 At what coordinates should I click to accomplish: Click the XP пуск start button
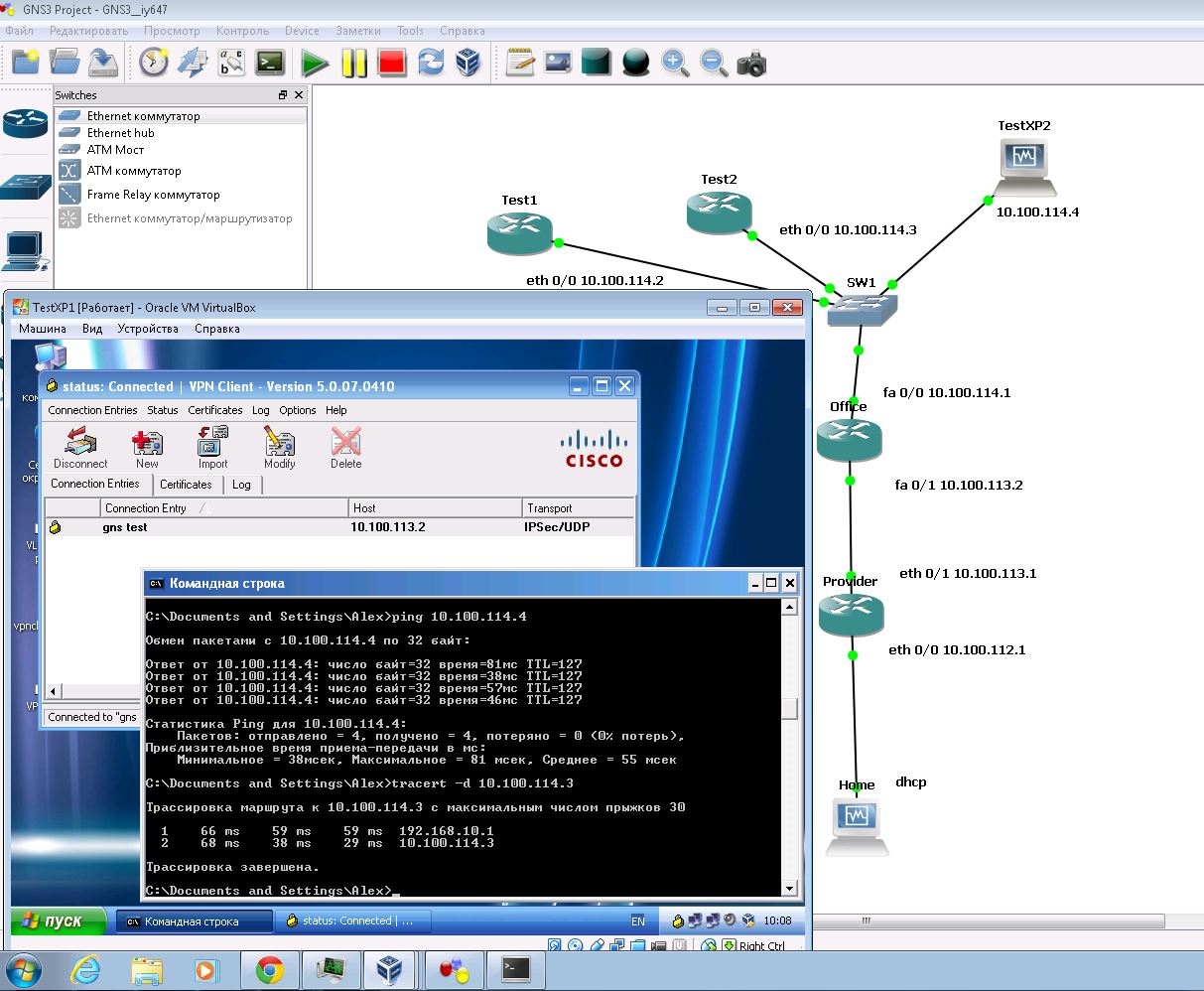tap(59, 921)
